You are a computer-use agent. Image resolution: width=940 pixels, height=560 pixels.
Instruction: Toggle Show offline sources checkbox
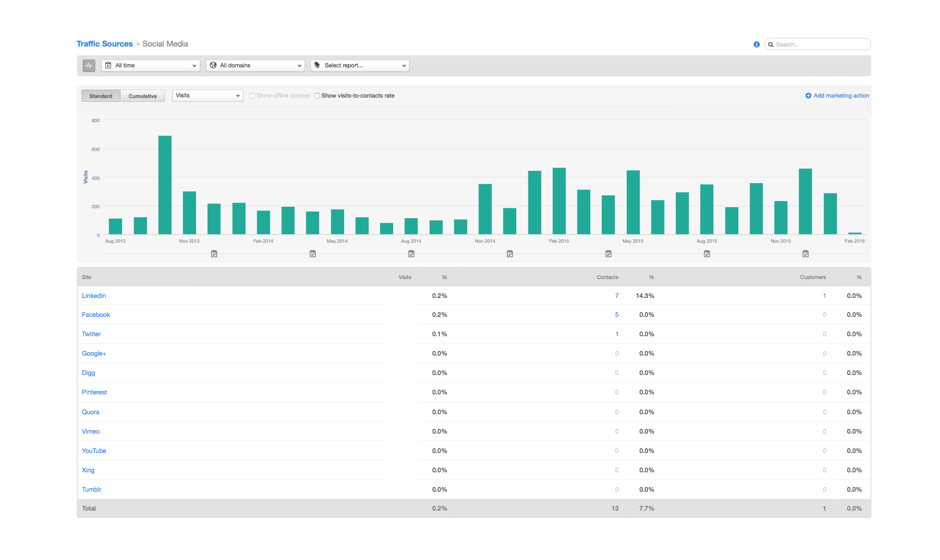tap(252, 96)
